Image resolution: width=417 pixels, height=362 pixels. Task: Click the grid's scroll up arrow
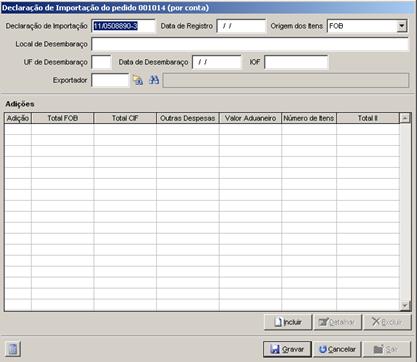[405, 118]
